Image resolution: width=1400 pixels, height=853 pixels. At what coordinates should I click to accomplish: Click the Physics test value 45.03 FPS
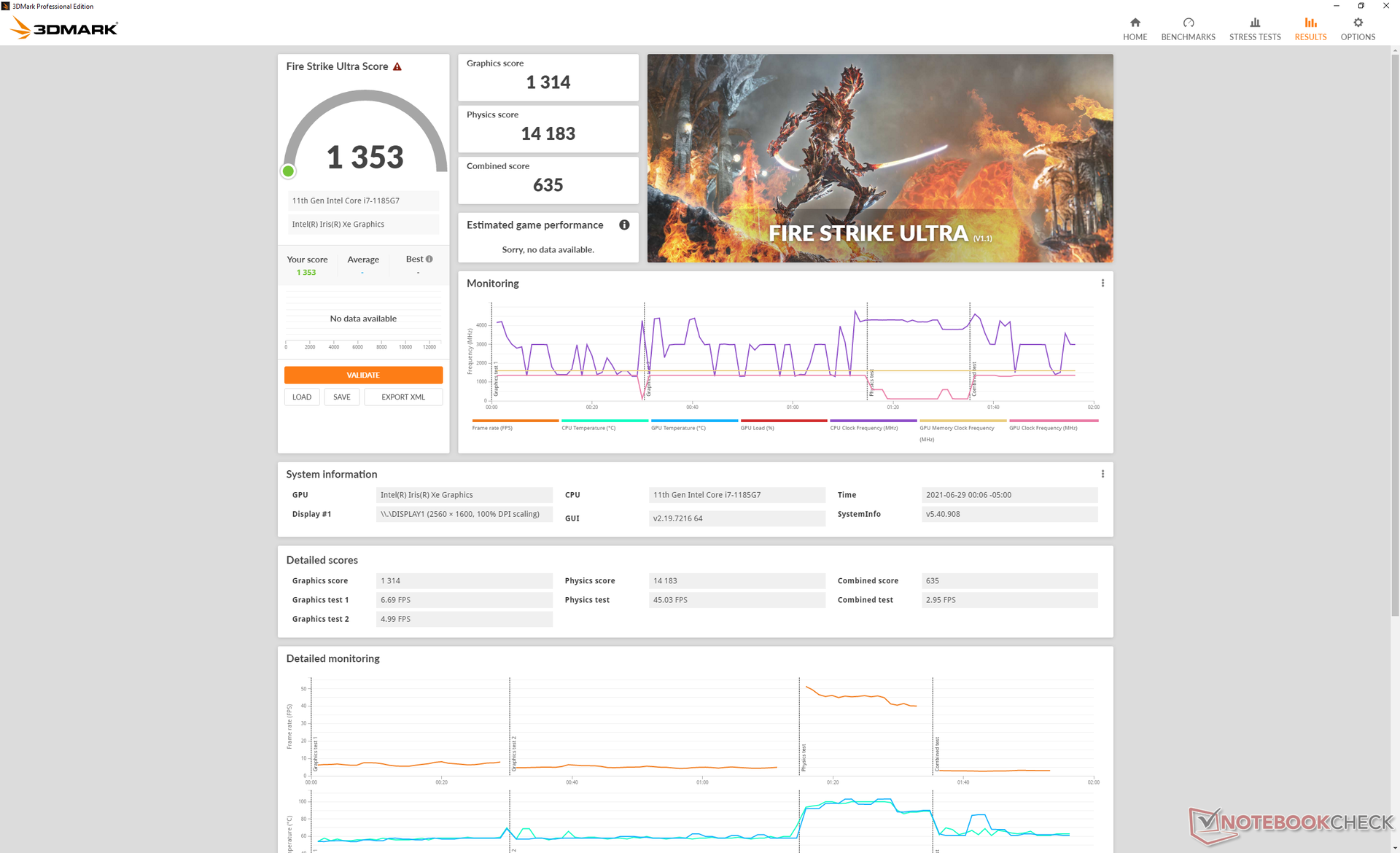coord(737,600)
